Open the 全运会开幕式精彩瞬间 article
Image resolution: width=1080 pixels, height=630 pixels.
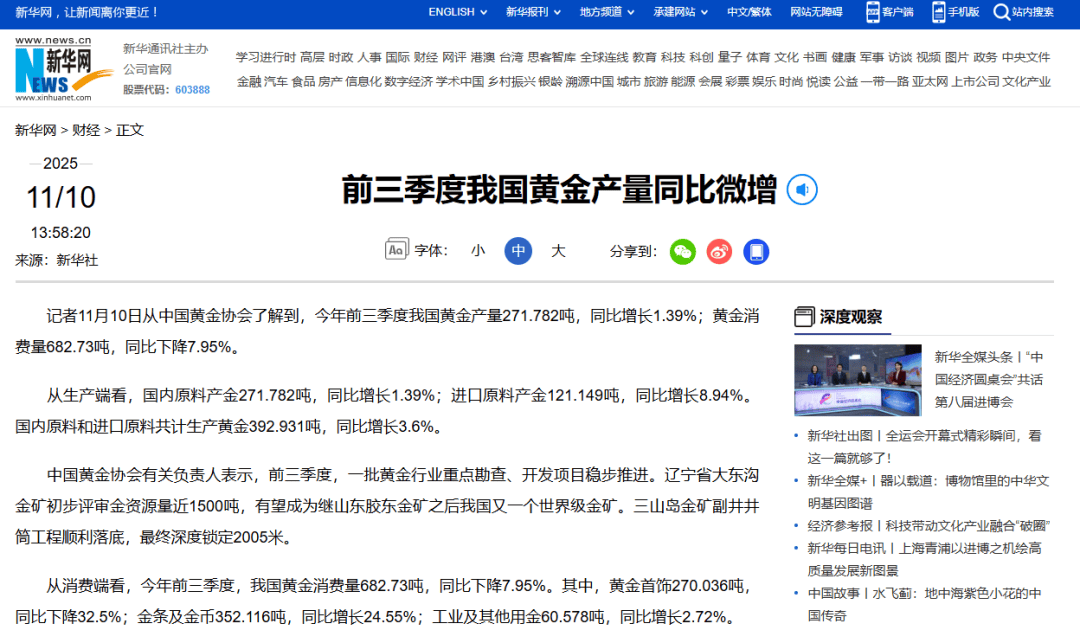pyautogui.click(x=924, y=447)
